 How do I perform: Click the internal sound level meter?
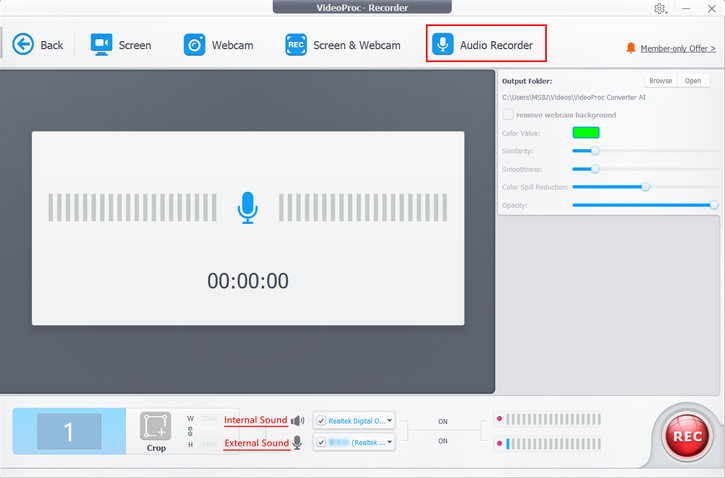pyautogui.click(x=553, y=419)
